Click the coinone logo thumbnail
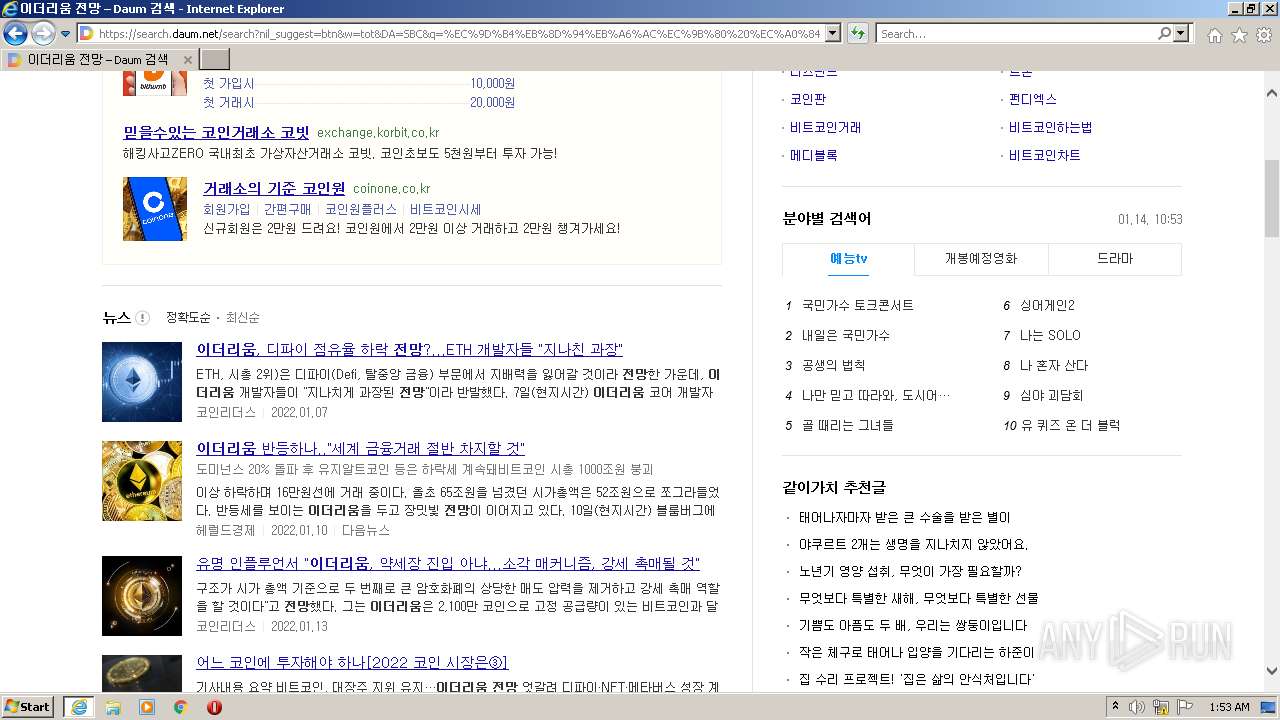Image resolution: width=1280 pixels, height=720 pixels. (x=155, y=209)
